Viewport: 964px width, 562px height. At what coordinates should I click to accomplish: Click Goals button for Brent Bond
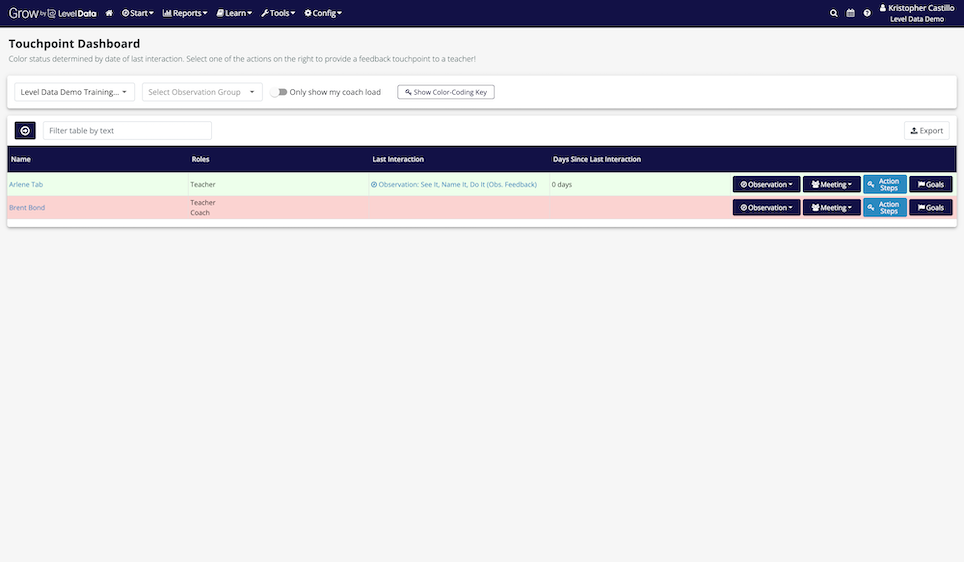point(930,208)
